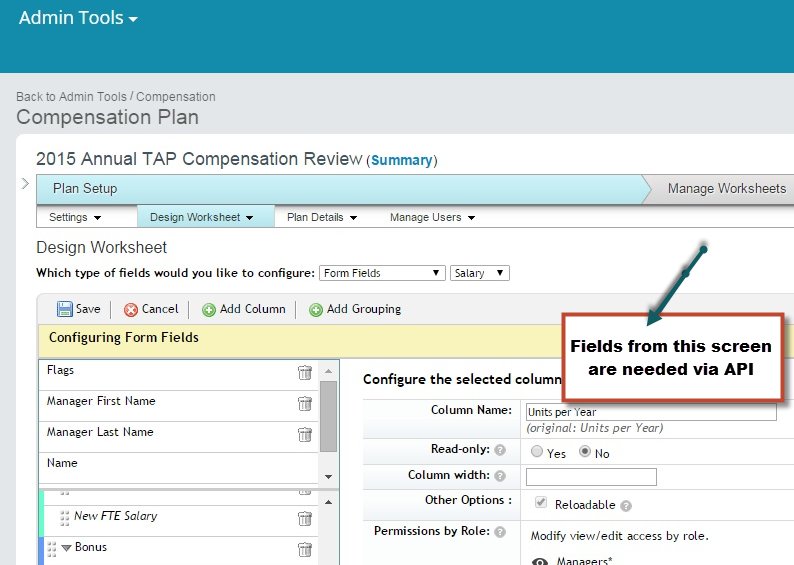
Task: Click drag handle for Bonus group
Action: click(x=52, y=549)
